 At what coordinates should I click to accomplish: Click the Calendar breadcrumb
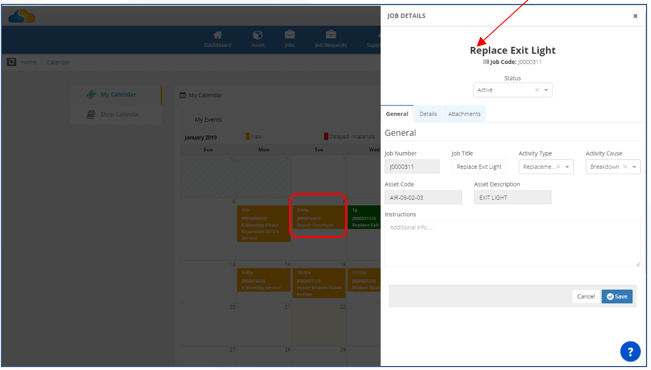58,62
